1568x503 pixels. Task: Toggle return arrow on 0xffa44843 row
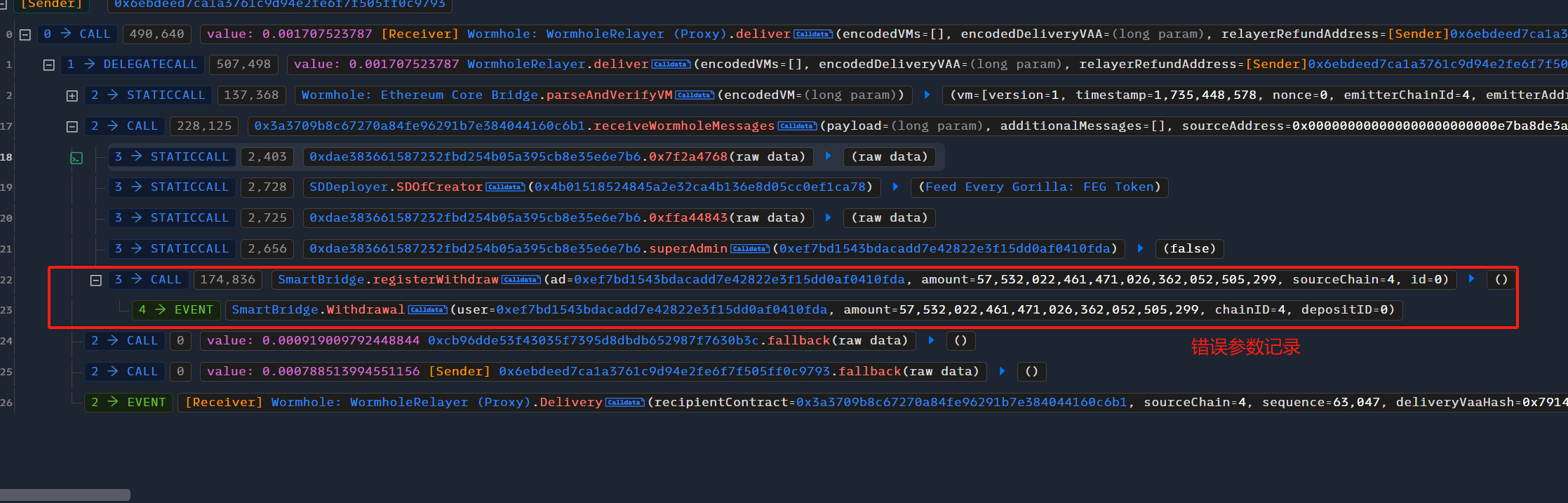[829, 217]
